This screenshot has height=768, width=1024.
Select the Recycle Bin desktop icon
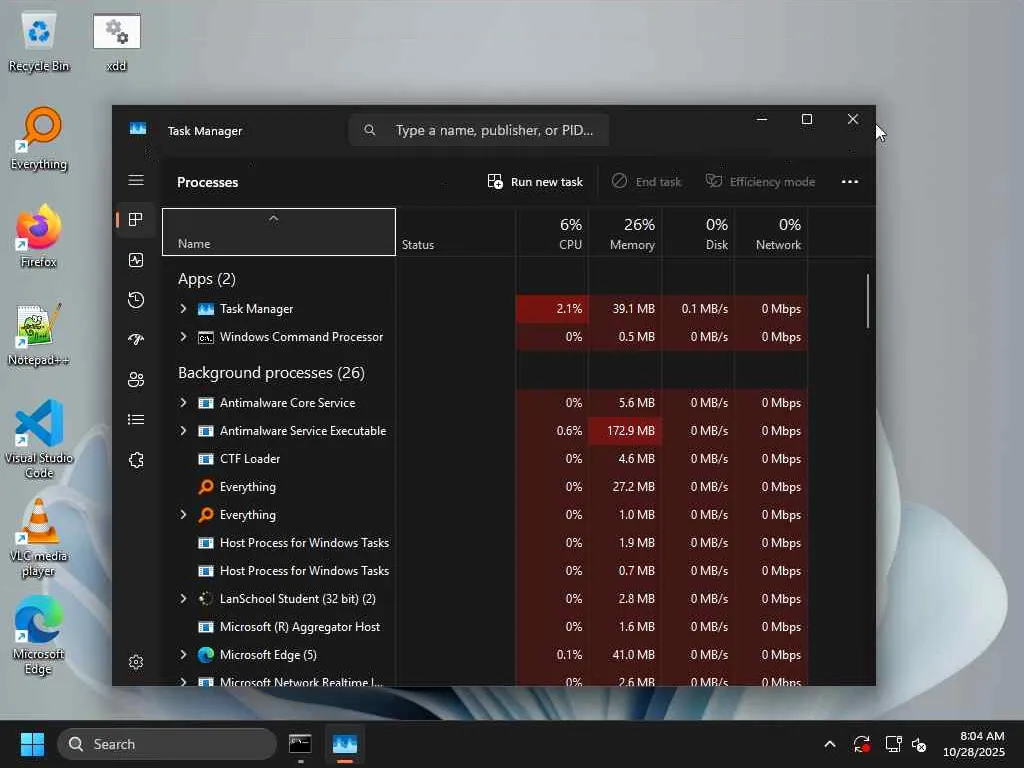pos(39,41)
